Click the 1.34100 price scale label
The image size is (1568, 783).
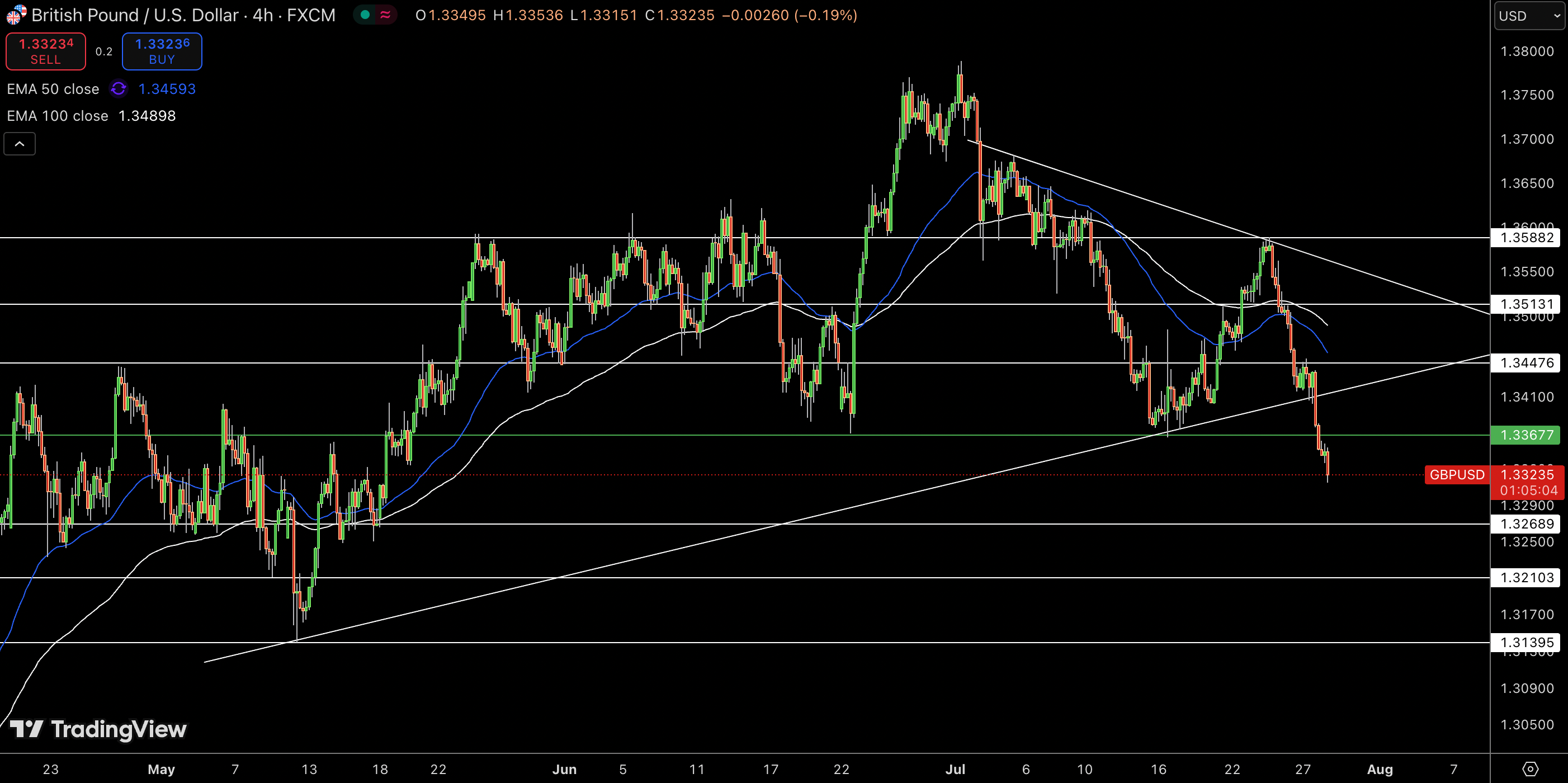(x=1527, y=397)
